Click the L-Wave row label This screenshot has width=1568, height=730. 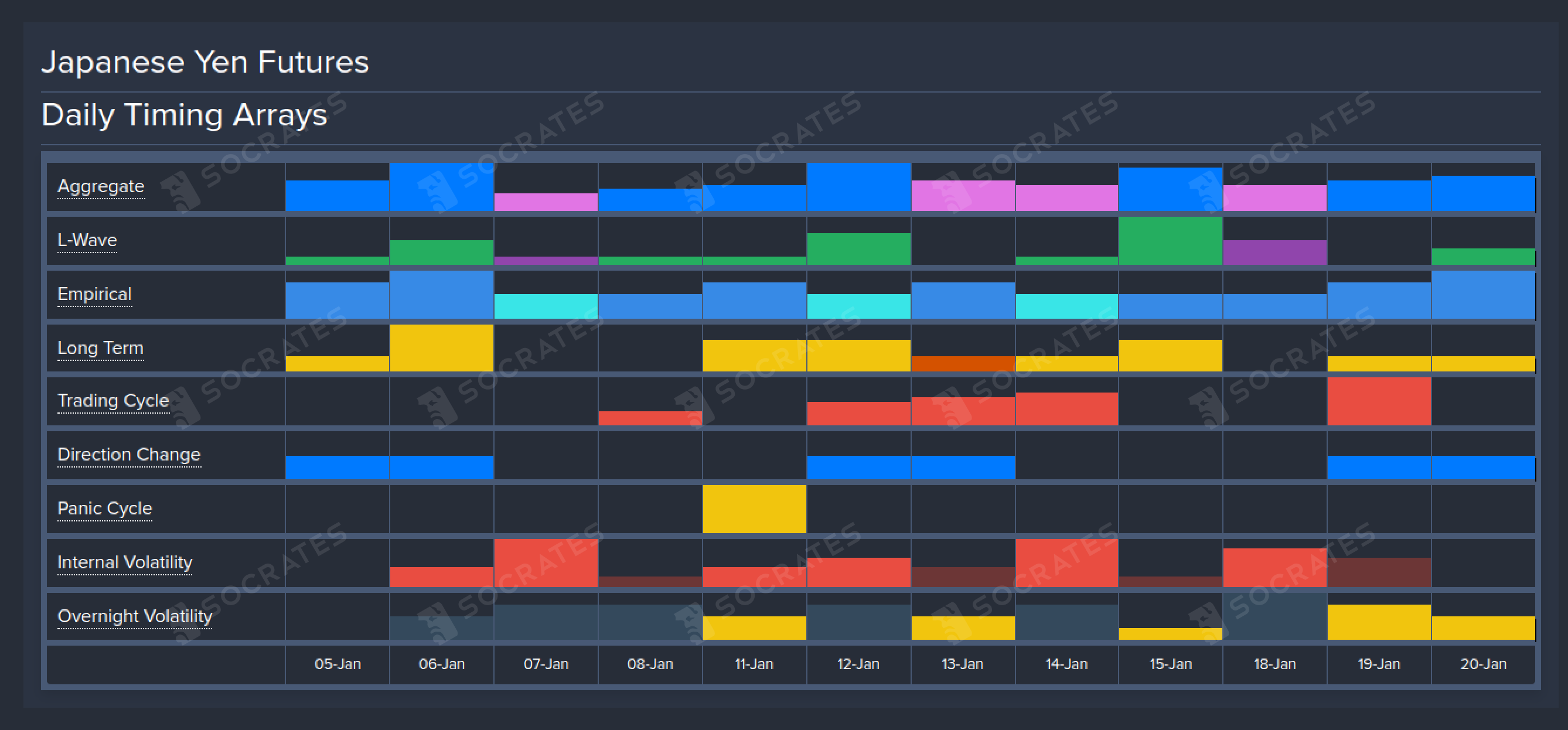point(87,240)
